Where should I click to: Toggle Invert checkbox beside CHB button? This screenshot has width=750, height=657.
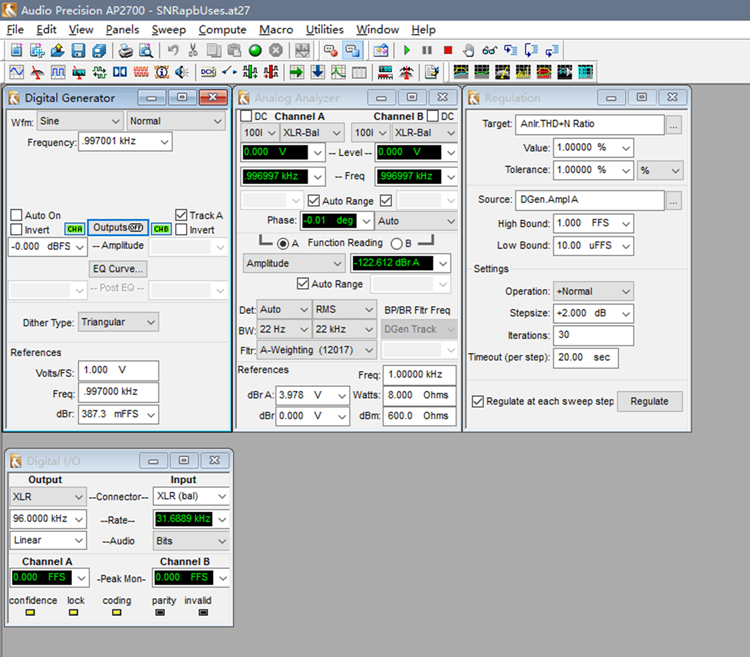(x=181, y=230)
